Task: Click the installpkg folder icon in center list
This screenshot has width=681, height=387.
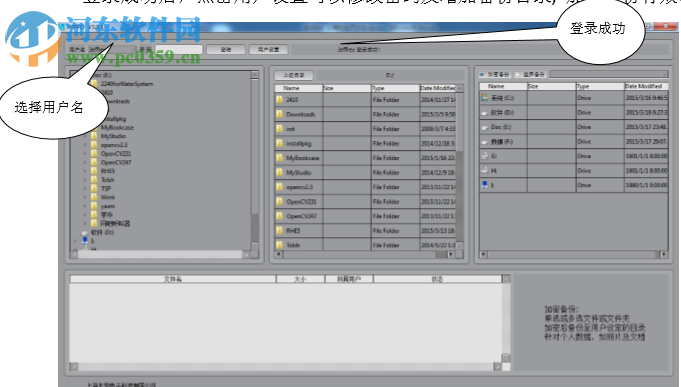Action: click(280, 143)
